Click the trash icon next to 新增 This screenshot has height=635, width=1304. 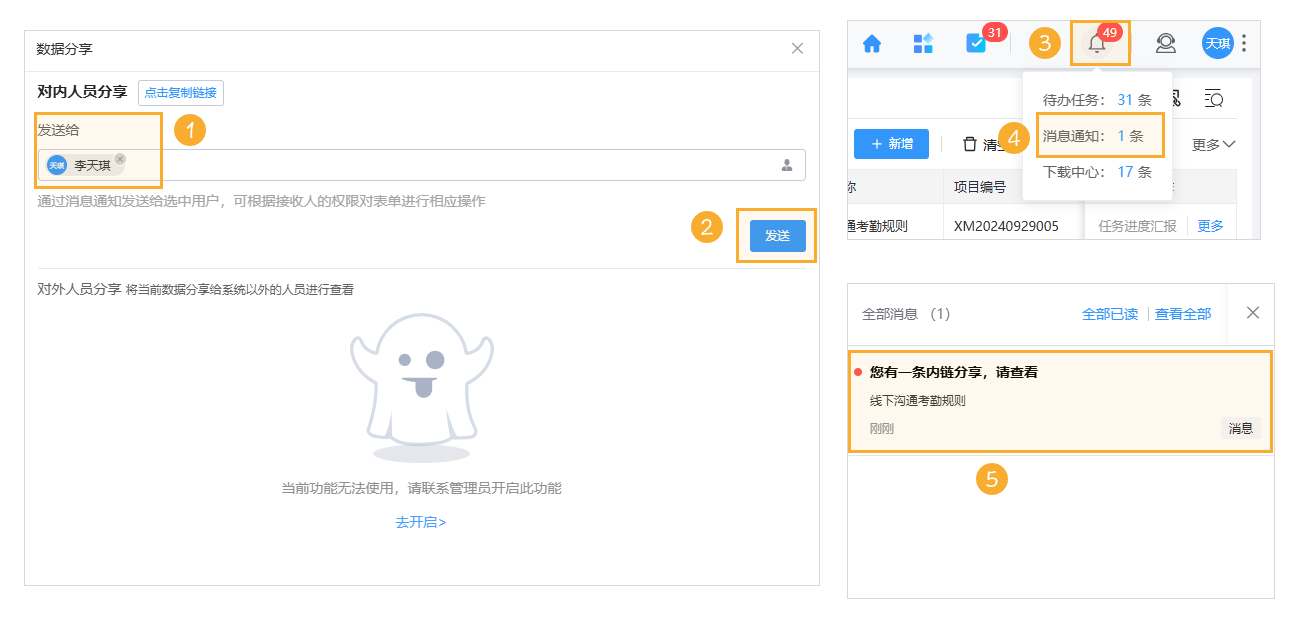click(x=970, y=144)
